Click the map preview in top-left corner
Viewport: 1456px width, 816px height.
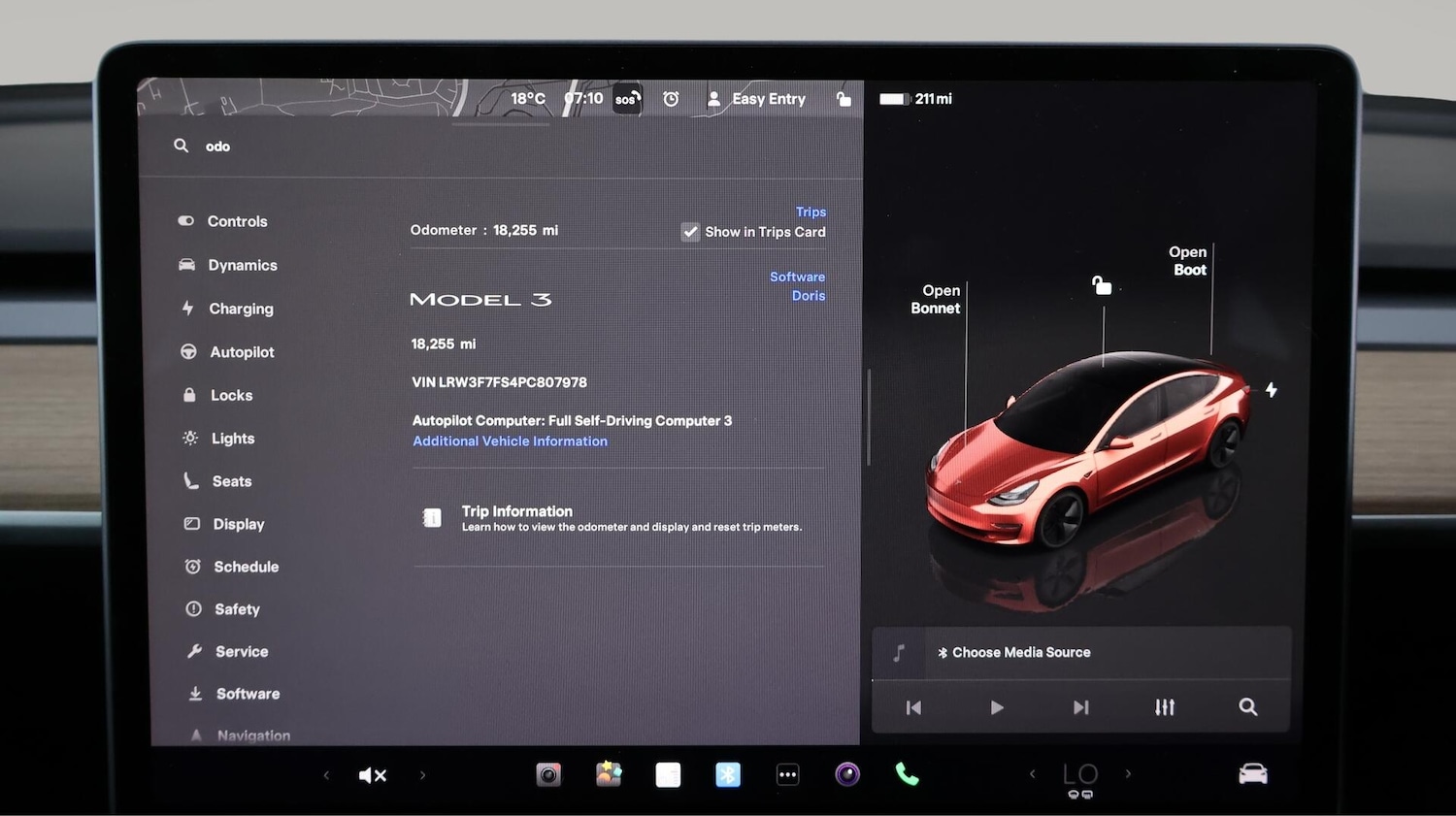pyautogui.click(x=301, y=97)
